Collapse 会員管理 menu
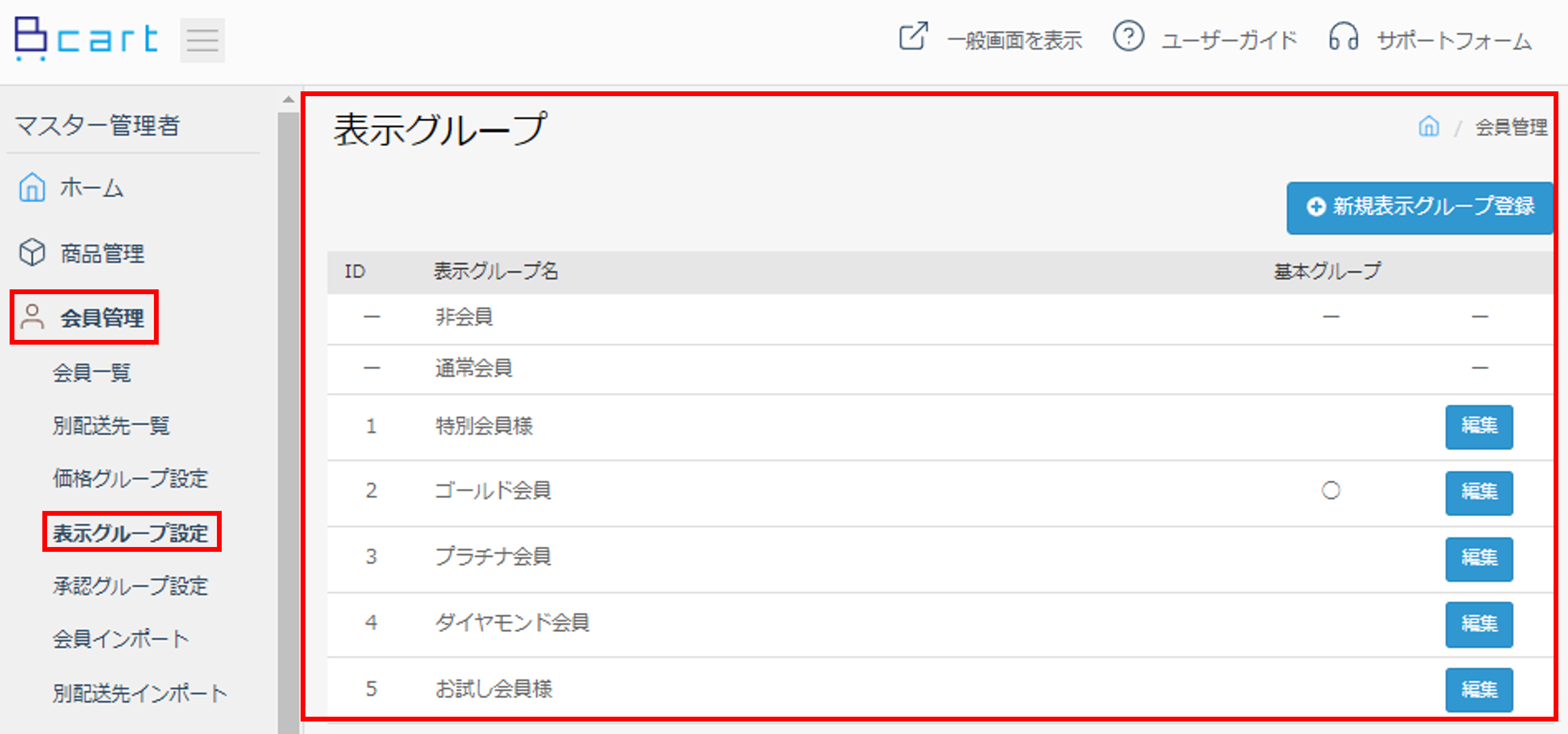Viewport: 1568px width, 734px height. pos(102,317)
